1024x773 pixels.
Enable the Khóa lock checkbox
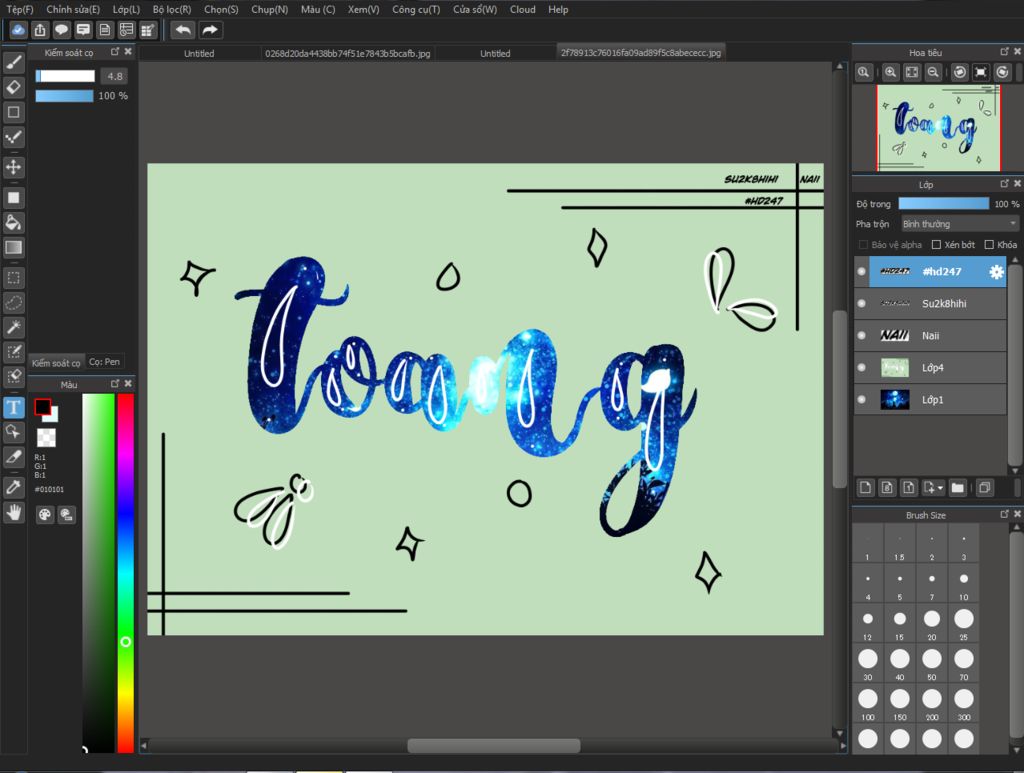[x=989, y=245]
